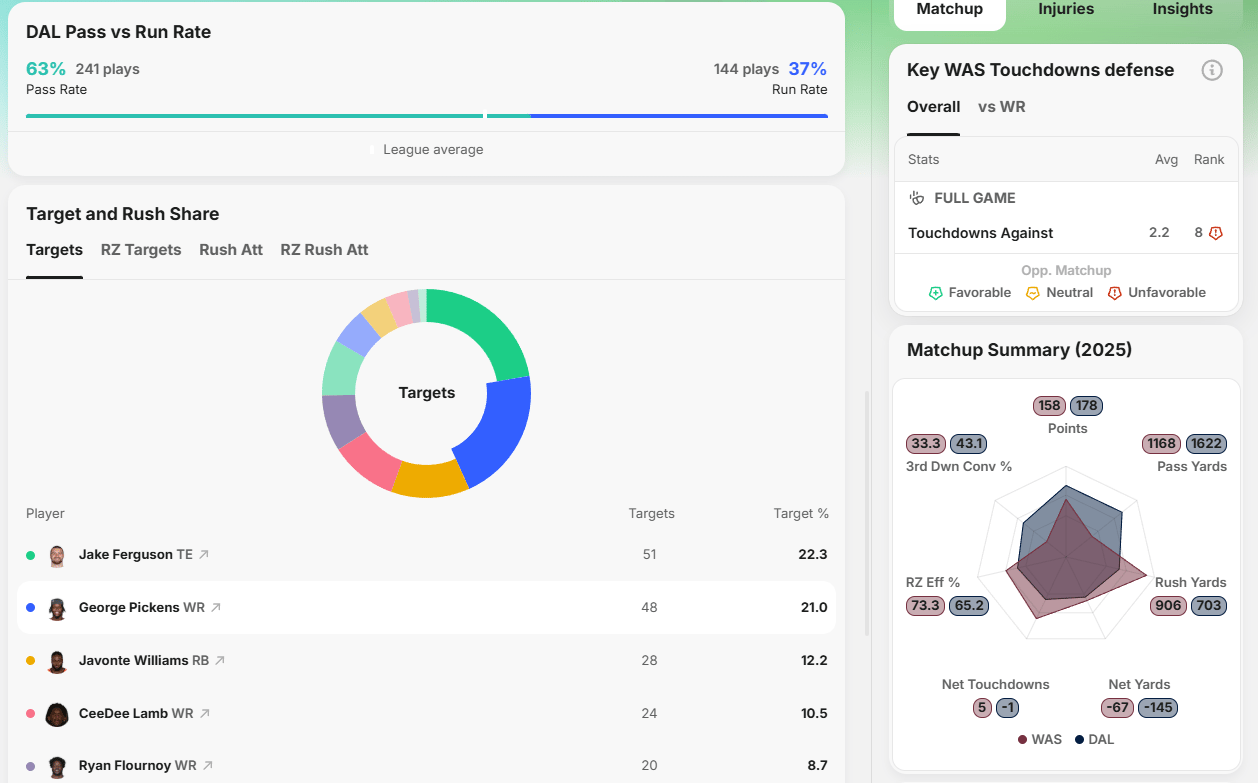The width and height of the screenshot is (1258, 783).
Task: Open Ryan Flournoy player link
Action: (125, 766)
